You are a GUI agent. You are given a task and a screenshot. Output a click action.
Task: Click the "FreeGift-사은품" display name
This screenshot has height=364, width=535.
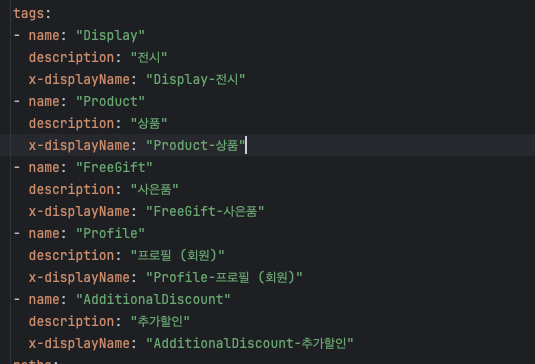[x=205, y=211]
